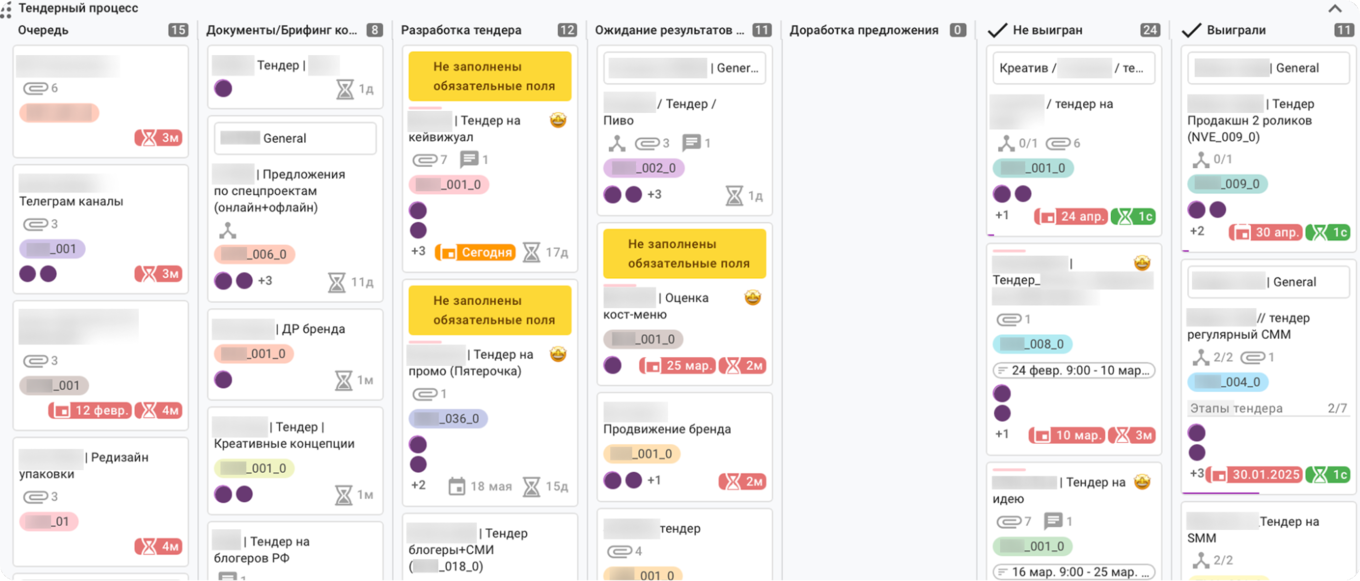Click the calendar icon beside 18 мая
The image size is (1360, 581).
pos(456,486)
